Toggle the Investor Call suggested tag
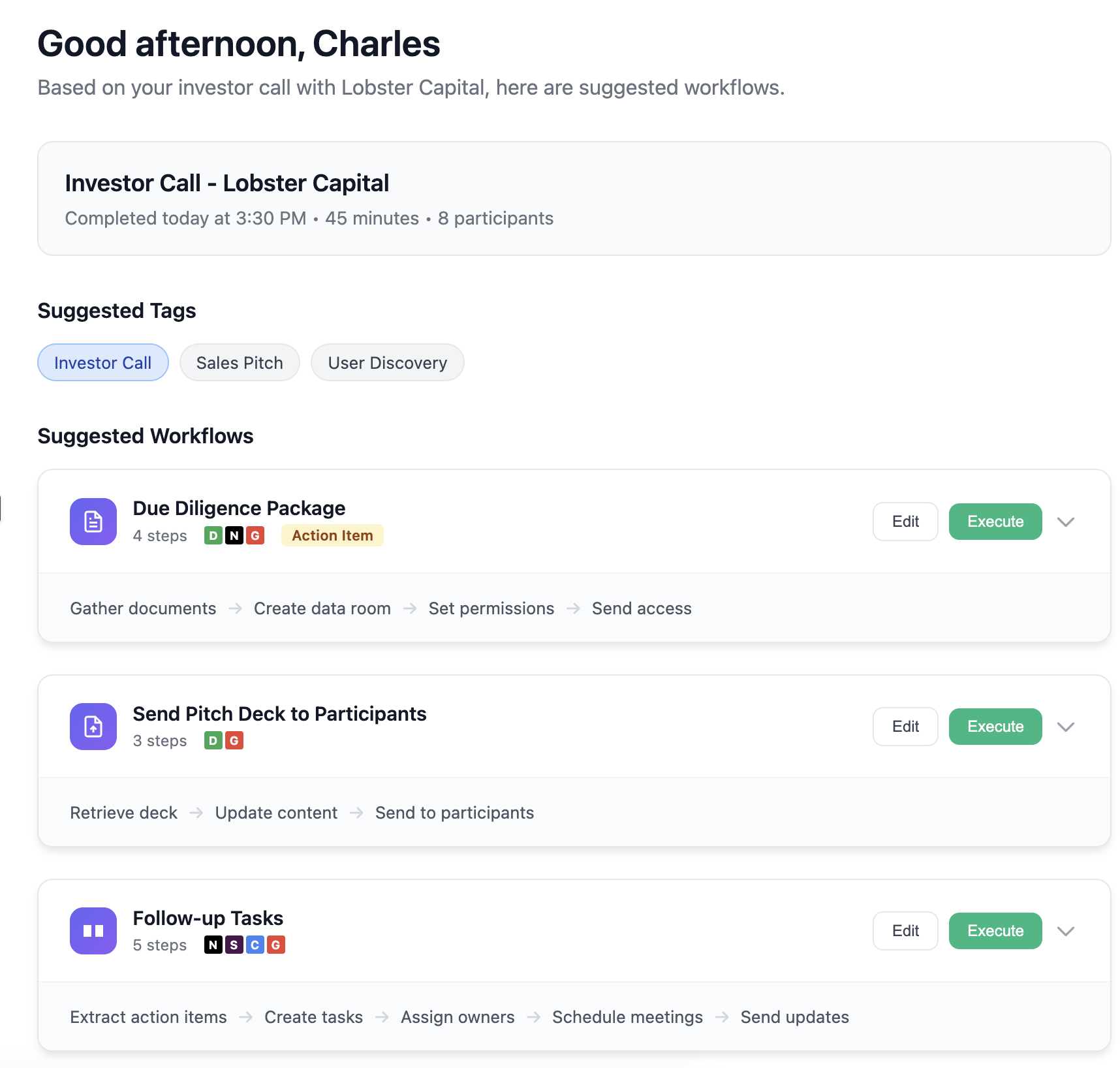 [102, 362]
